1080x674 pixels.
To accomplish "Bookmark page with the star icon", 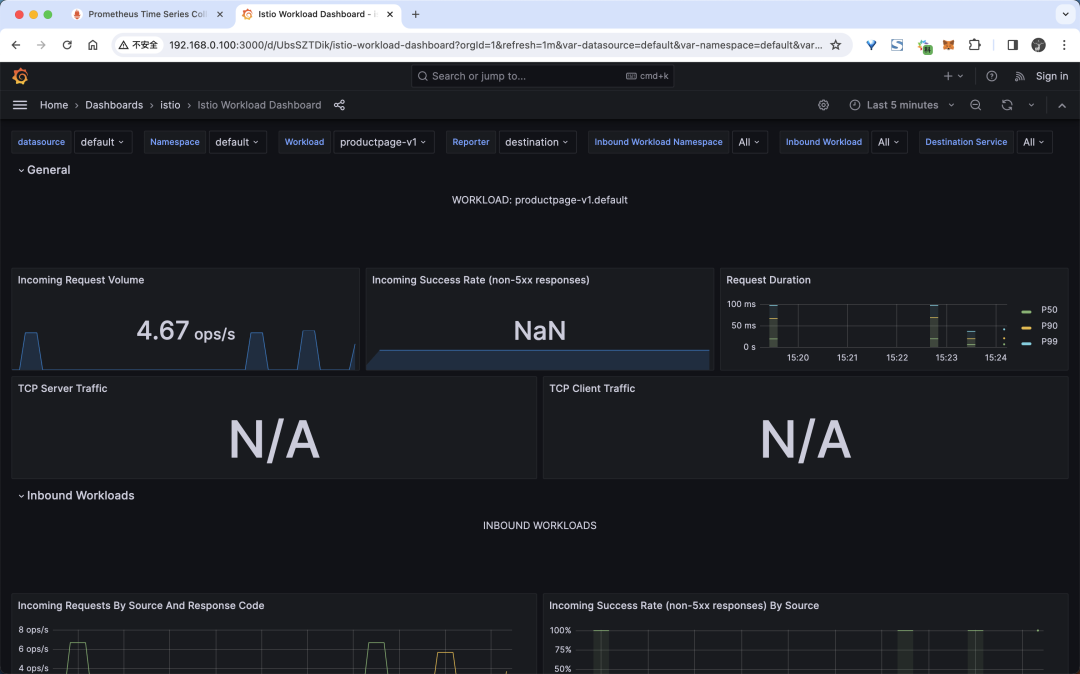I will pos(836,45).
